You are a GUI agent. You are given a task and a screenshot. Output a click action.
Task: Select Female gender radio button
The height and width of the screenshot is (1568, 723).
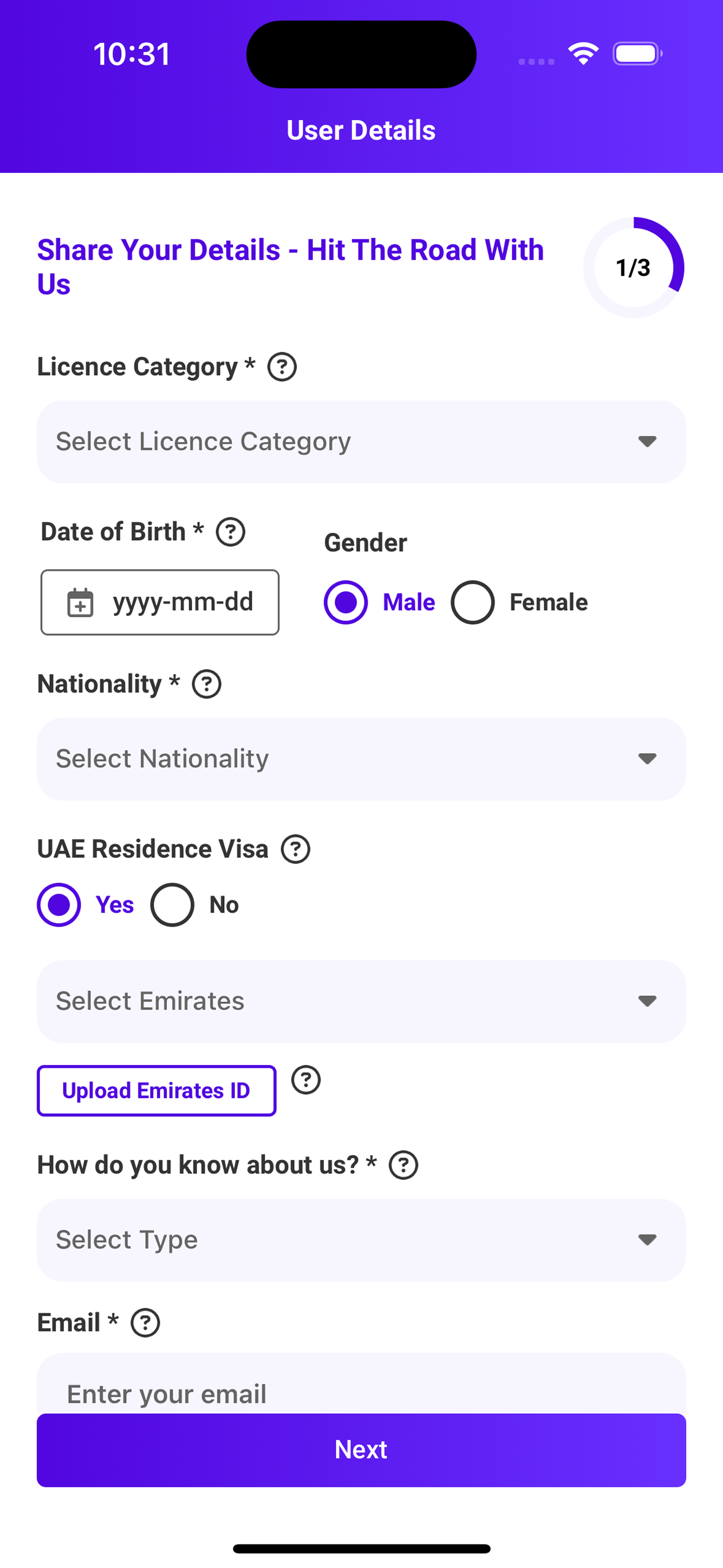472,603
